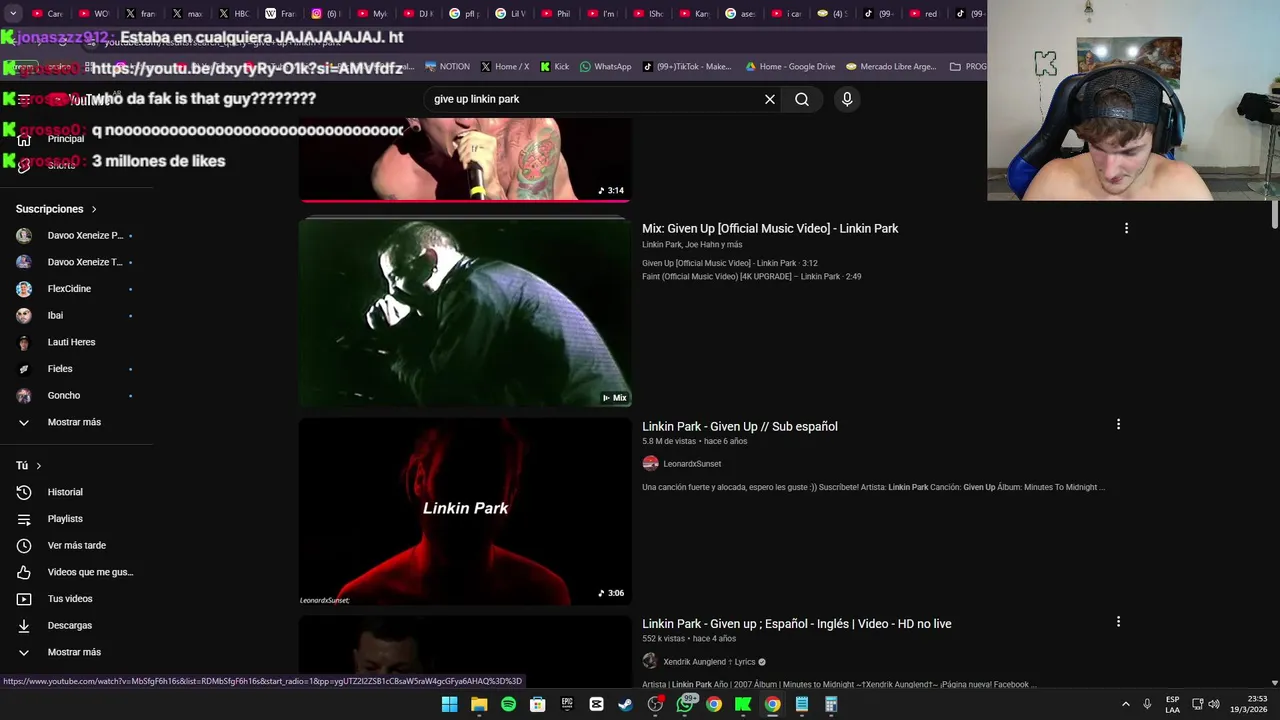Expand Mostrar más below Goncho
Image resolution: width=1280 pixels, height=720 pixels.
[x=76, y=422]
